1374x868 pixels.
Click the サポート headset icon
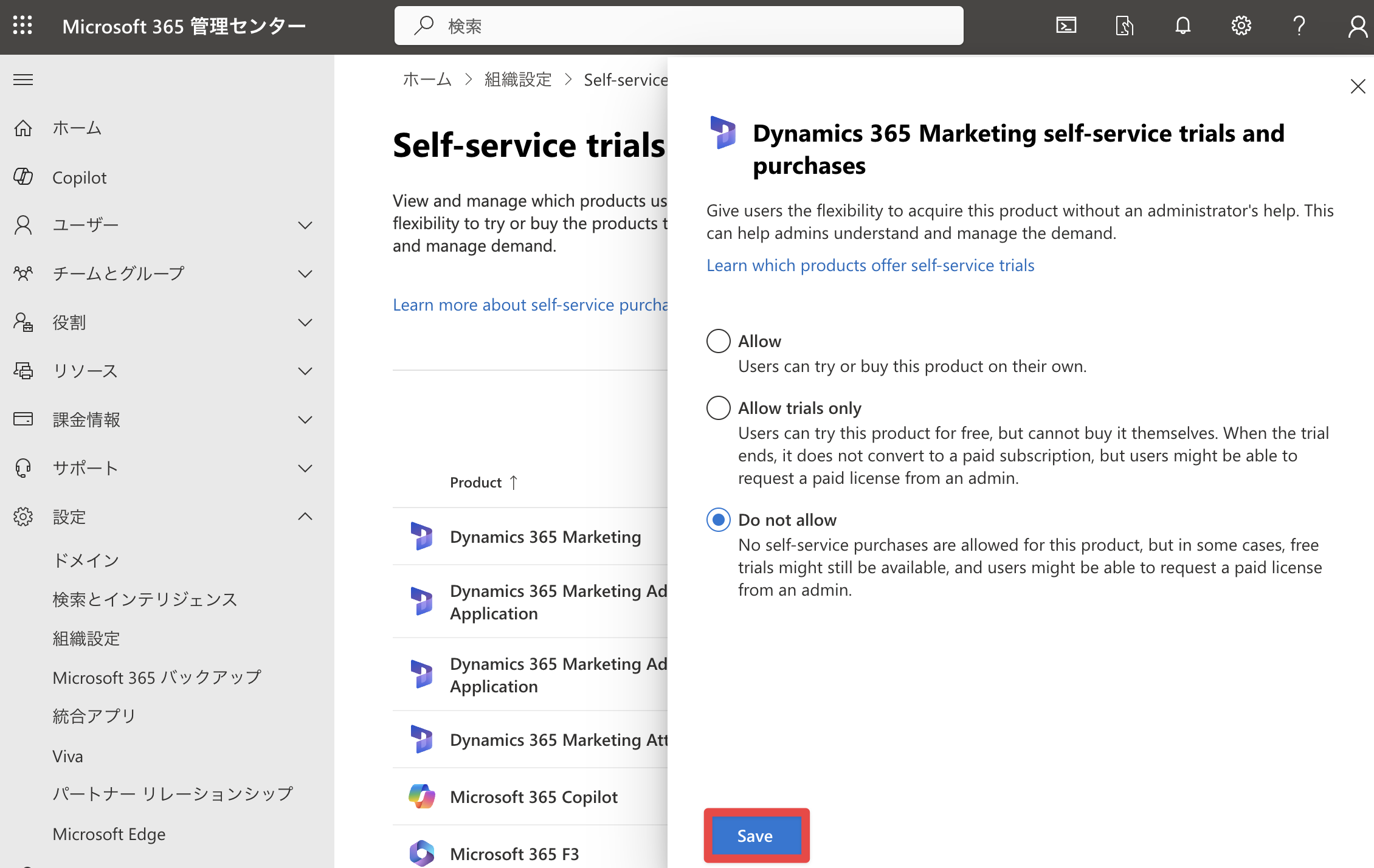coord(23,468)
